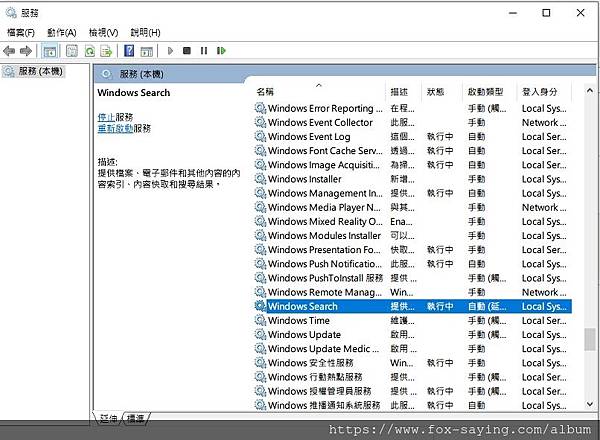
Task: Select Windows Management In... service row
Action: tap(412, 193)
